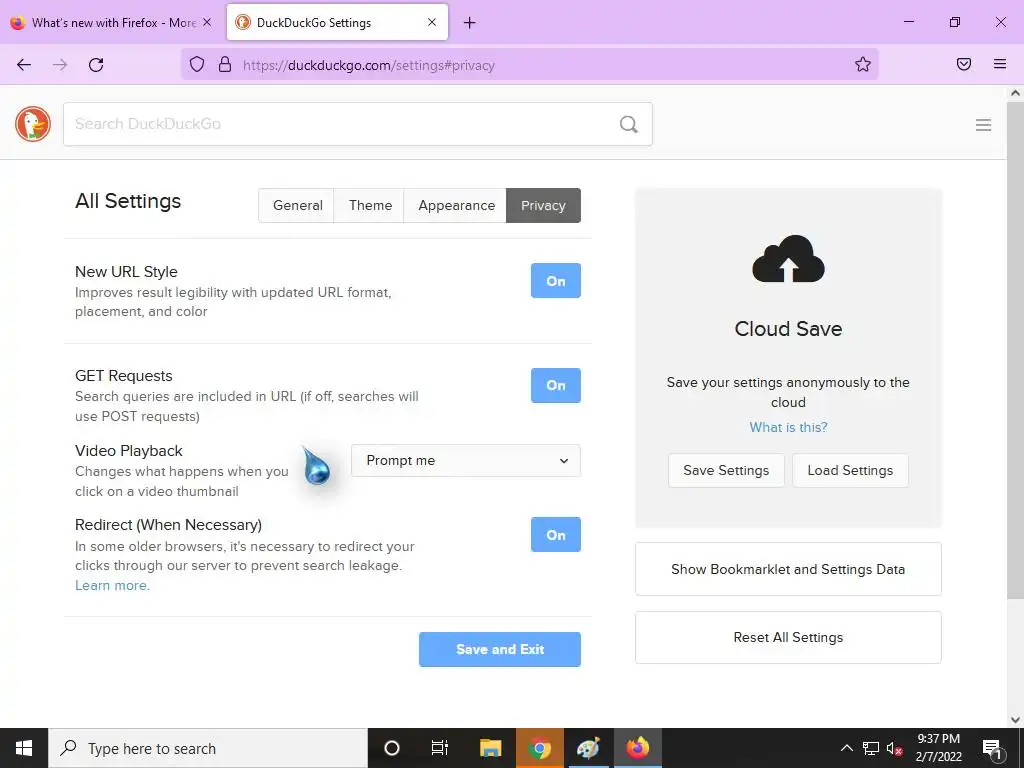
Task: Click the All Settings heading
Action: [x=128, y=201]
